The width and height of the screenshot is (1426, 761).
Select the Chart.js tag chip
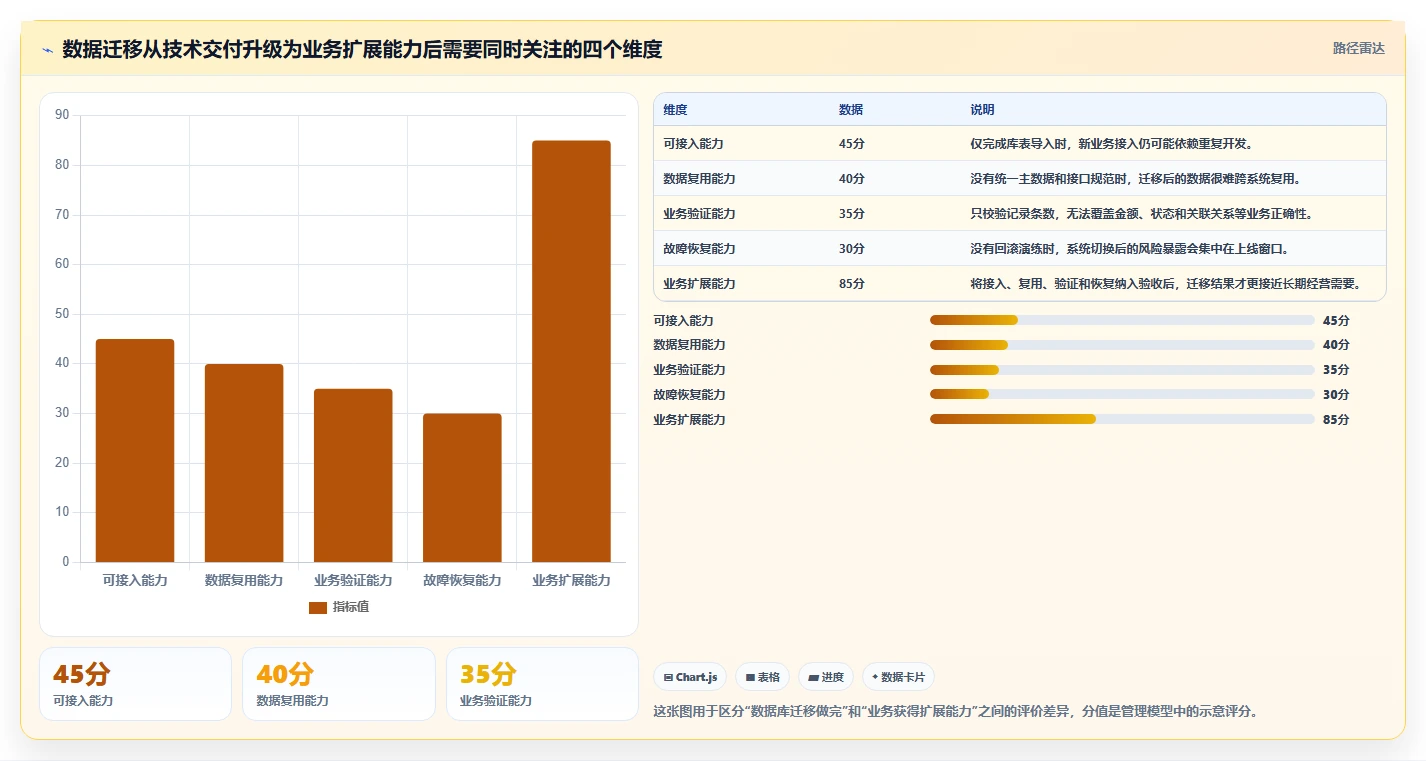click(690, 677)
